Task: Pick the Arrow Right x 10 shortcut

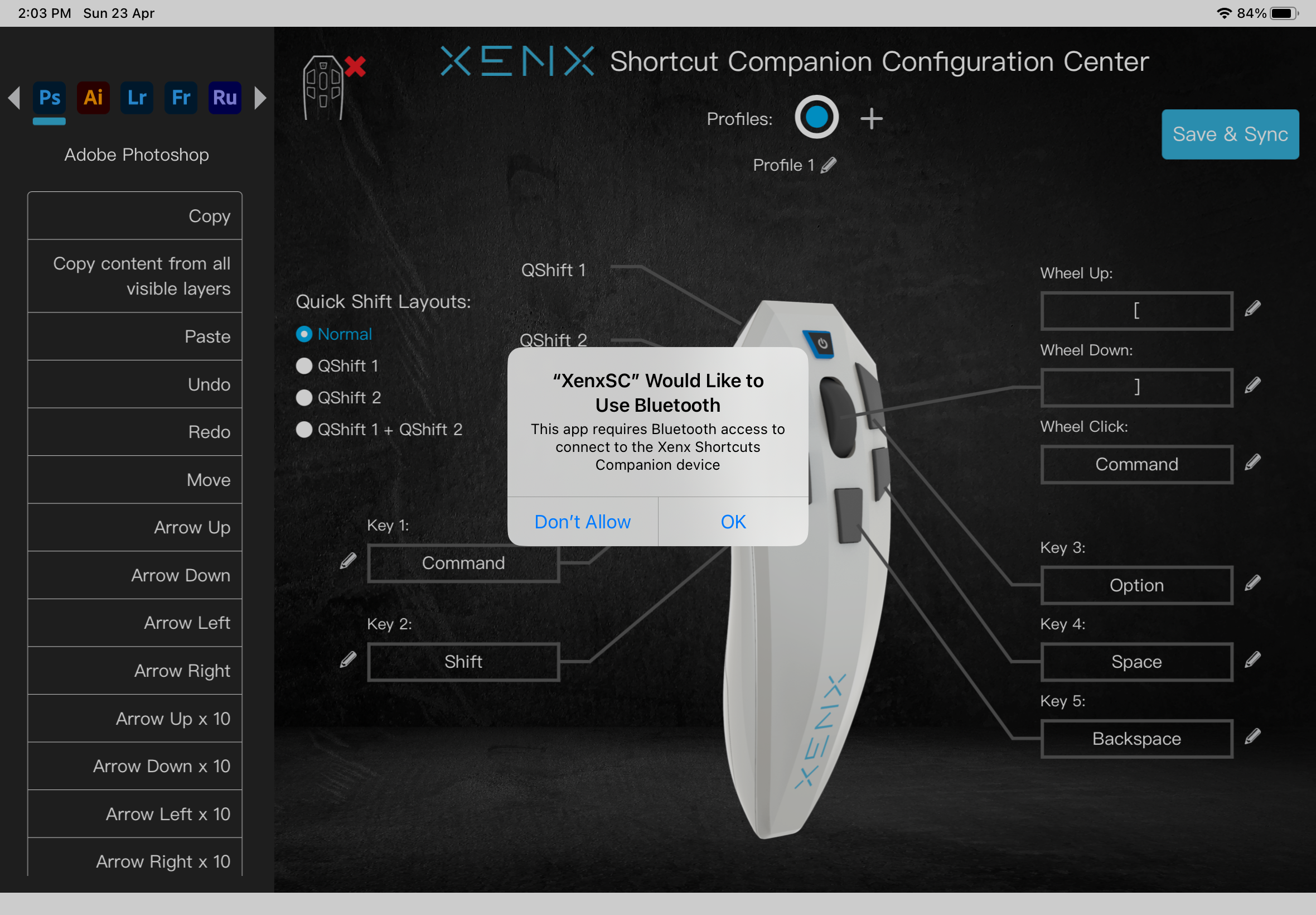Action: (134, 858)
